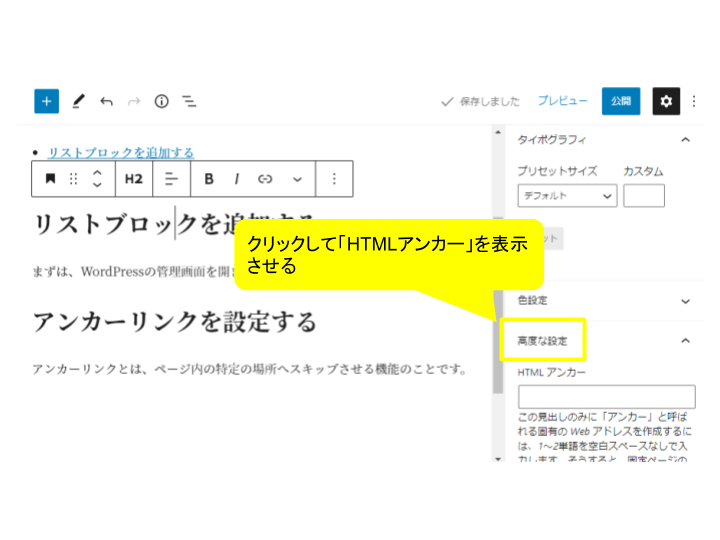
Task: Open the text alignment option
Action: point(171,179)
